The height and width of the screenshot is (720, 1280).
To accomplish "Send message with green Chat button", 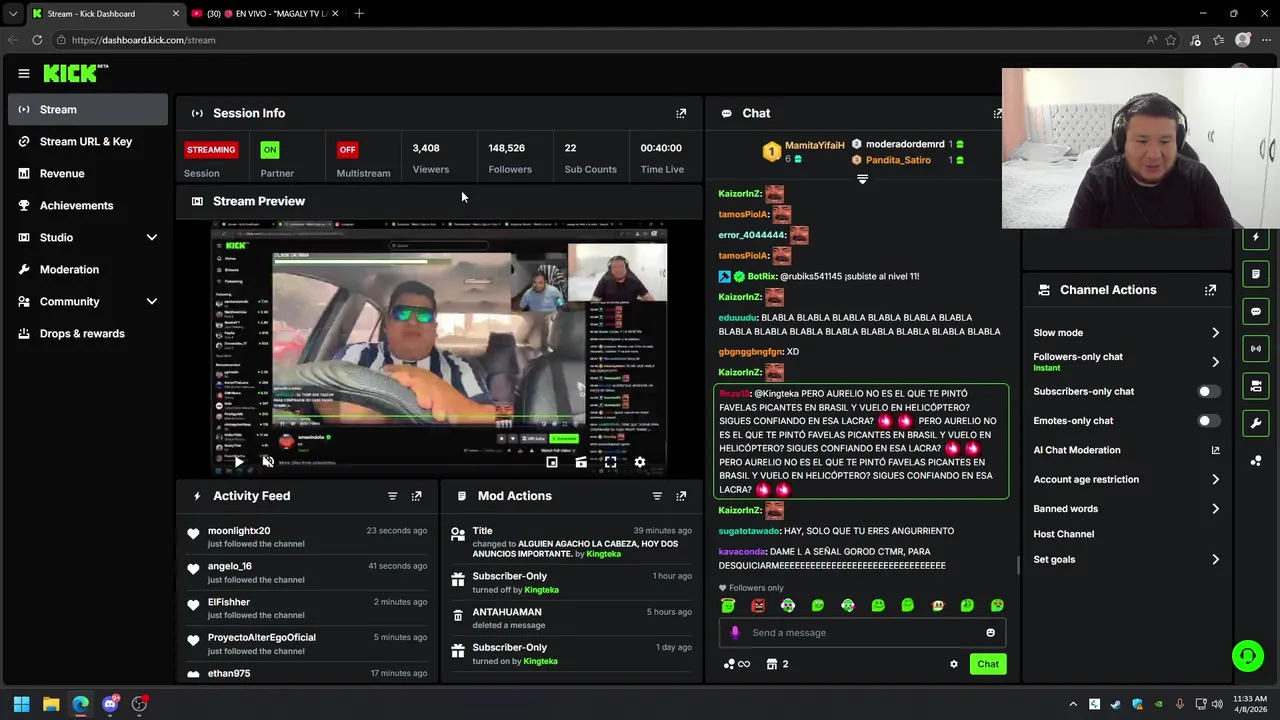I will point(988,664).
